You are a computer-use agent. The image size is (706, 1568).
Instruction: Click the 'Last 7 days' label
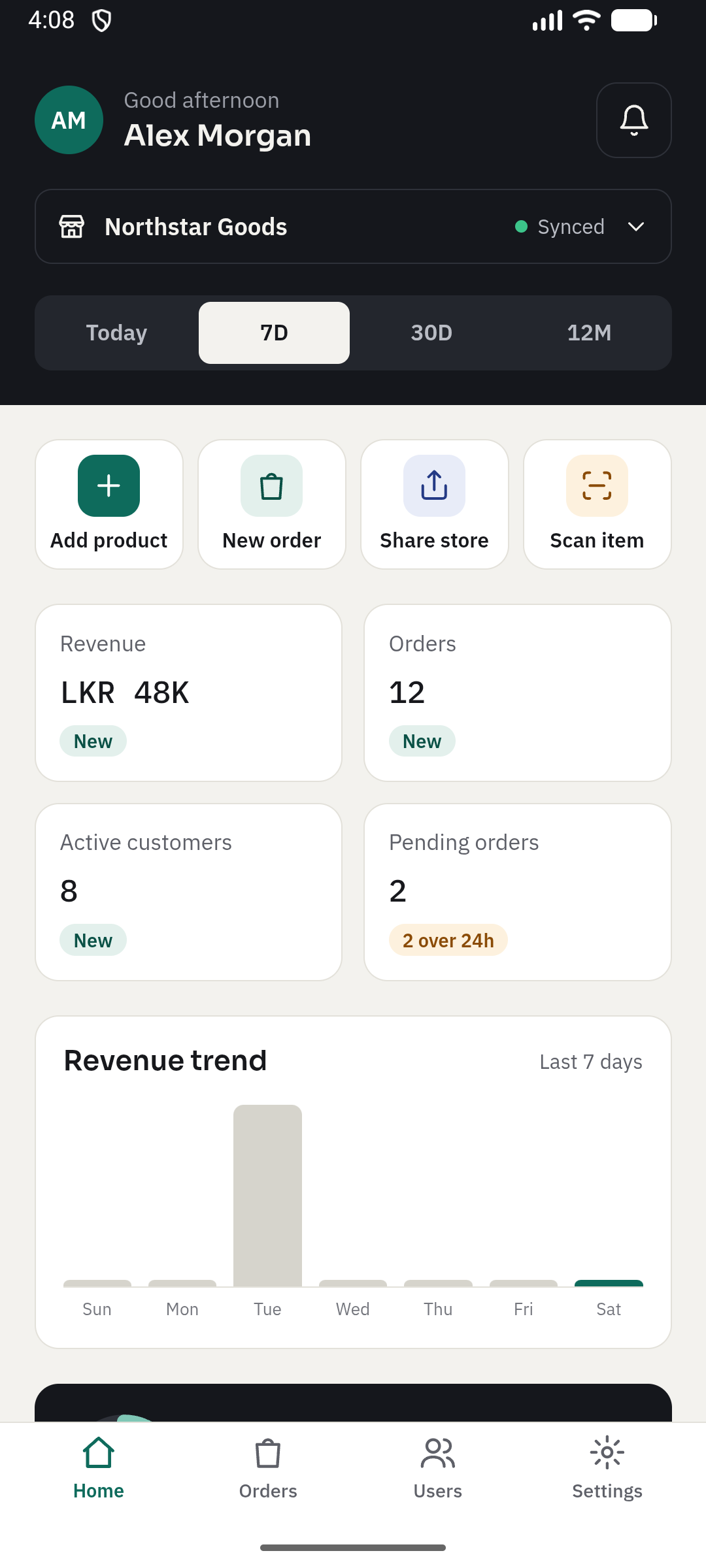[591, 1062]
